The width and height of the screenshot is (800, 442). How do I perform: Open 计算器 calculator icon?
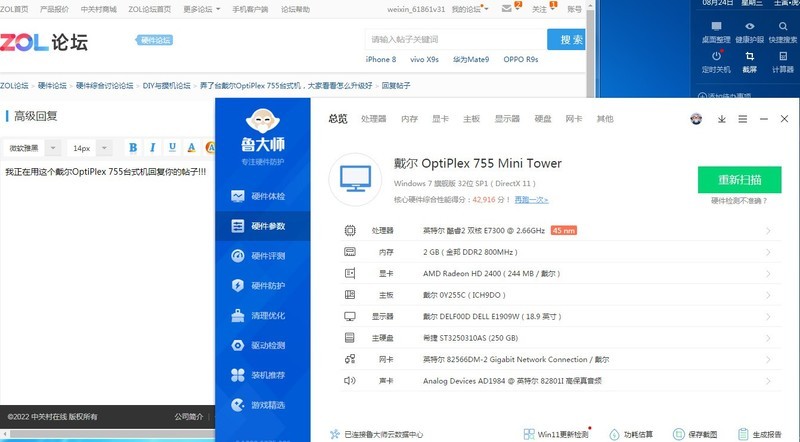(783, 56)
